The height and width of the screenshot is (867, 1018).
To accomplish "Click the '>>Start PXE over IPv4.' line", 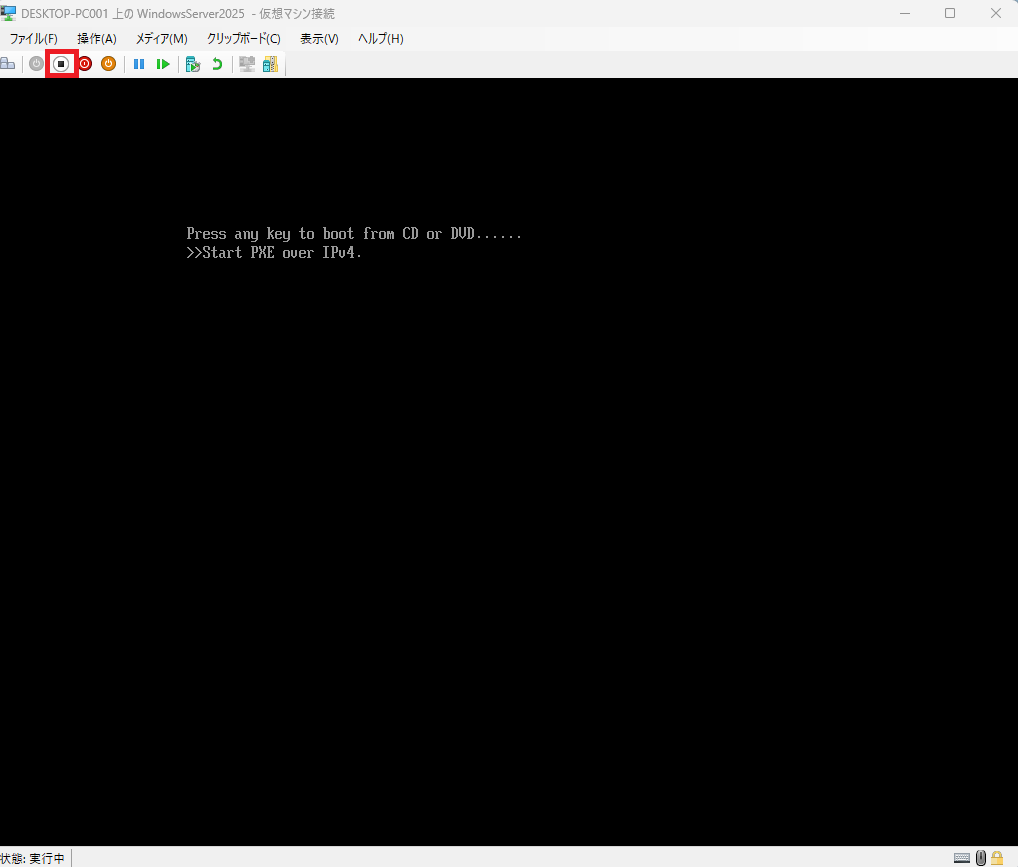I will coord(273,253).
